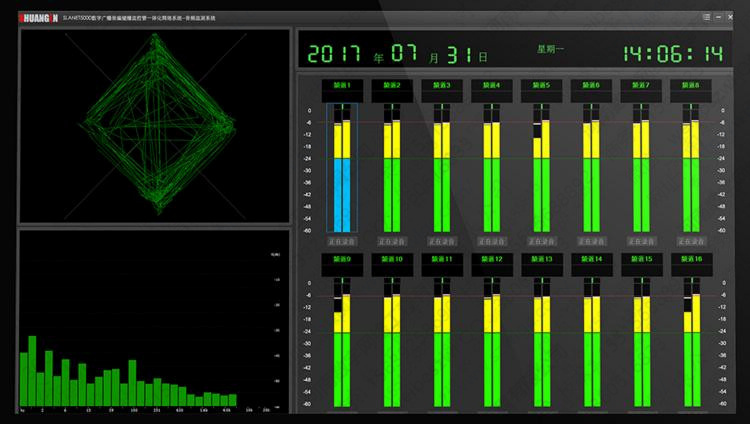
Task: Toggle 正在录音 recording under channel 7
Action: click(x=641, y=241)
